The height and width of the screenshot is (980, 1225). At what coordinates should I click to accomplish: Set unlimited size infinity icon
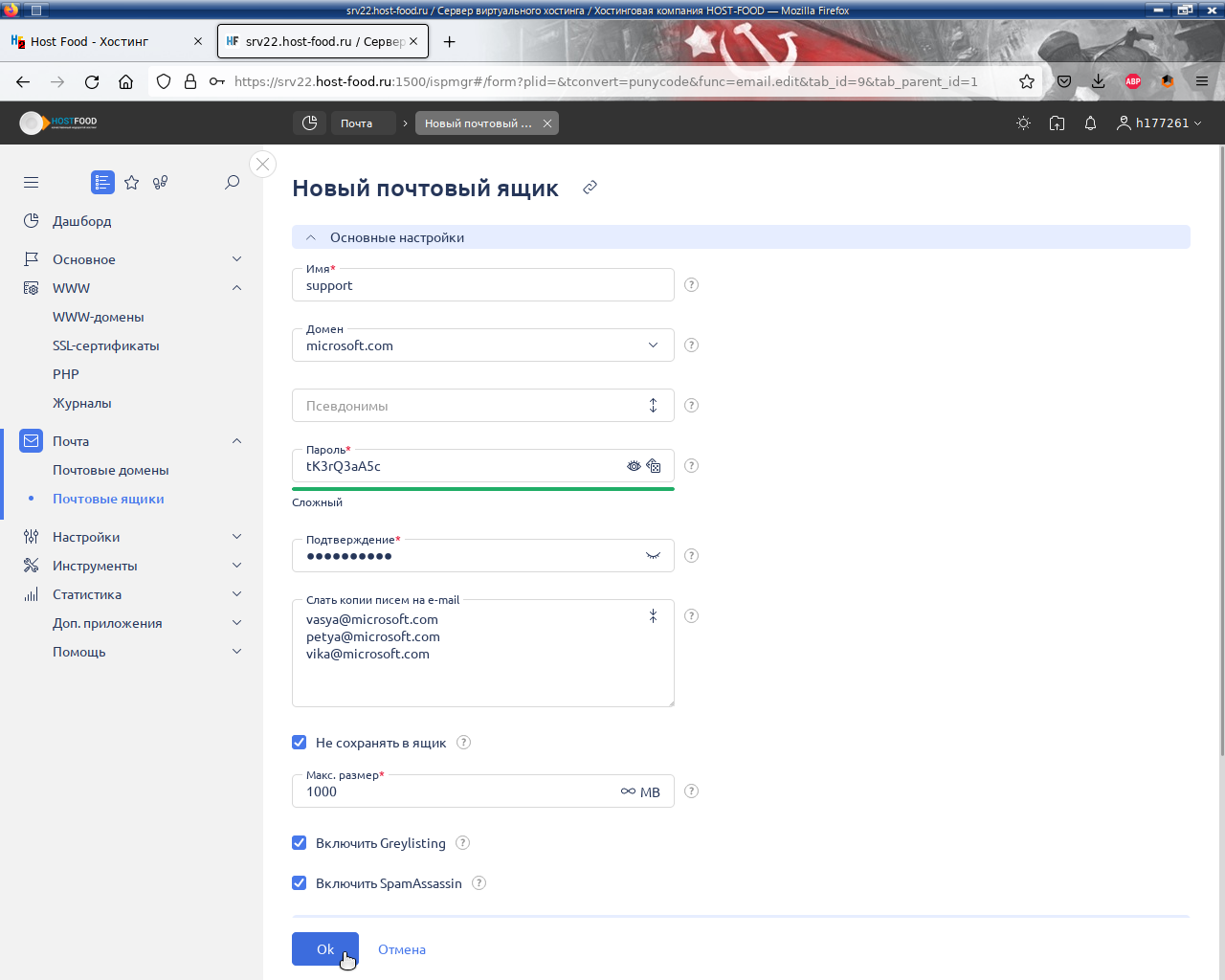click(628, 791)
